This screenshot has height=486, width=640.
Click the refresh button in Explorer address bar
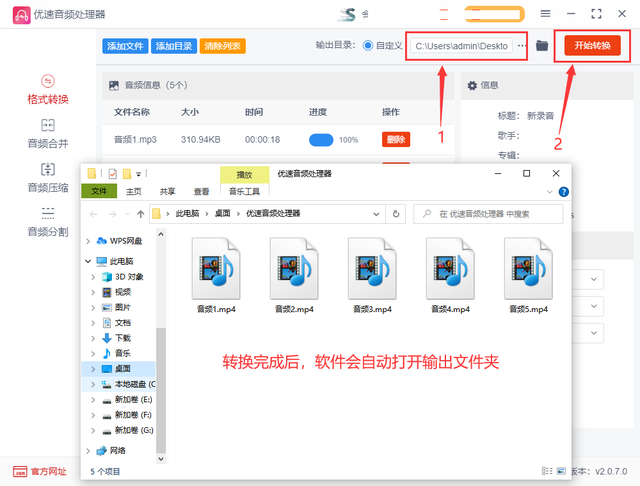[x=396, y=214]
